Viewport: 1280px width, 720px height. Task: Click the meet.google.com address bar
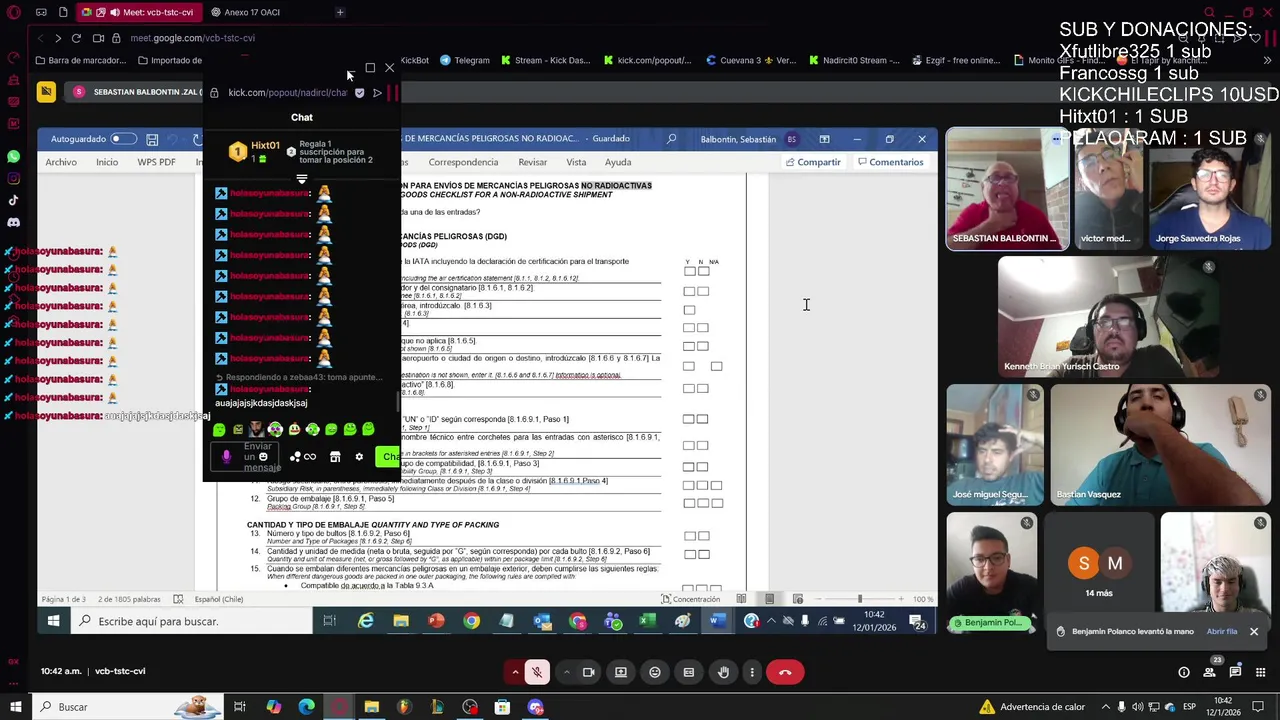192,38
